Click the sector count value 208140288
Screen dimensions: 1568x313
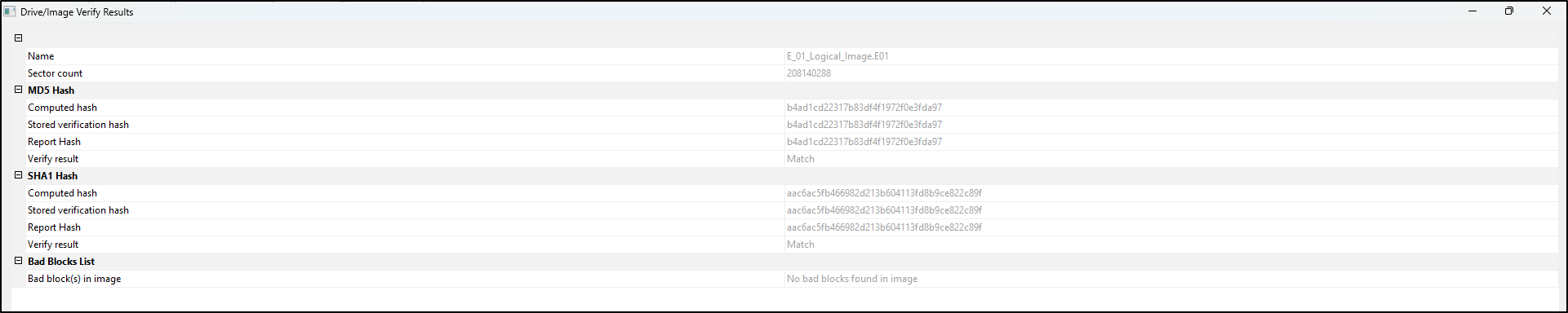click(x=809, y=73)
